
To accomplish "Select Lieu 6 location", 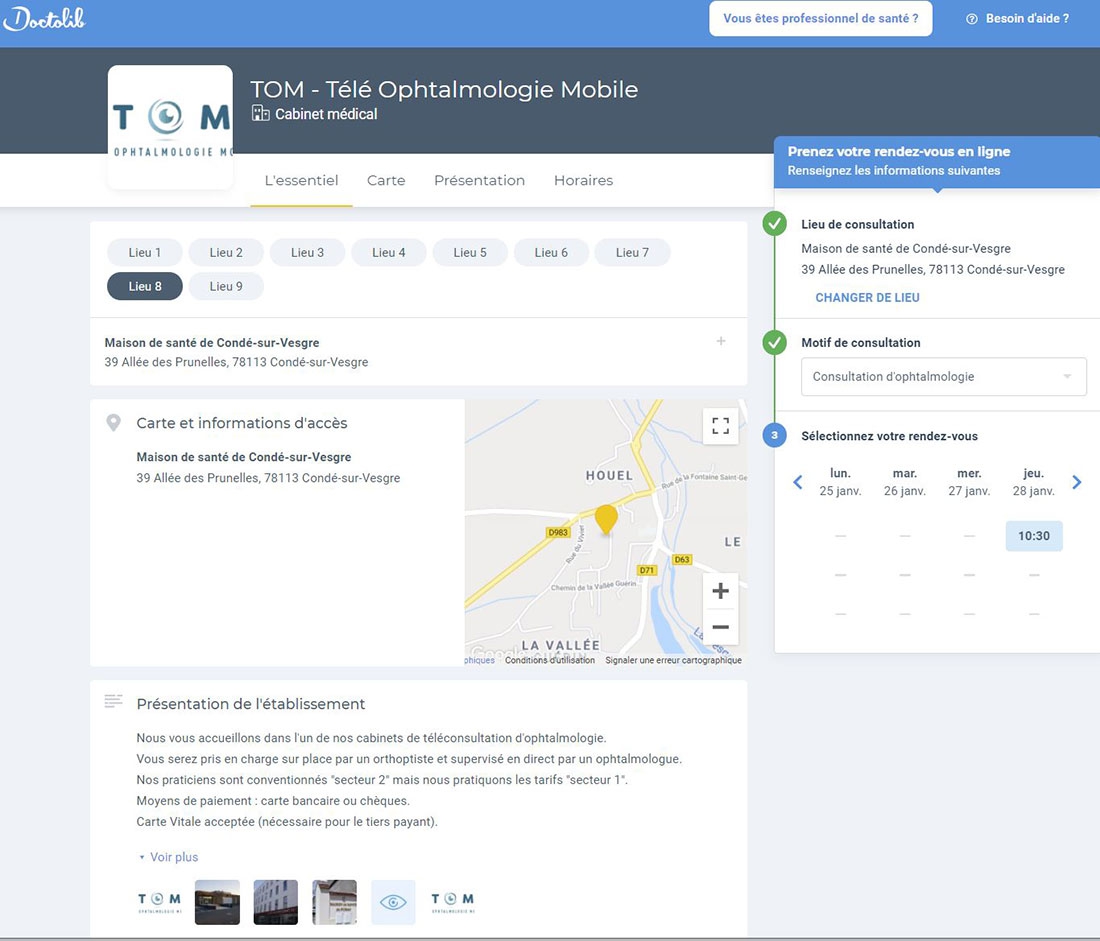I will point(551,253).
